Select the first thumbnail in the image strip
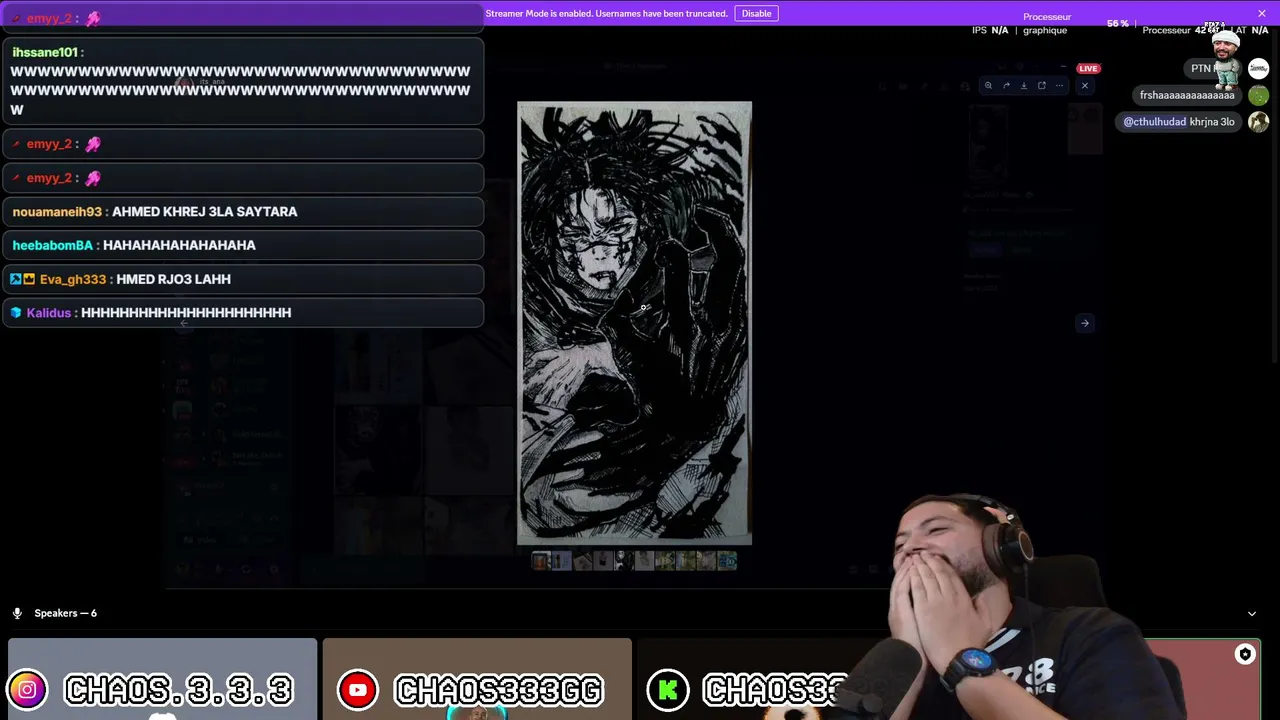 540,561
